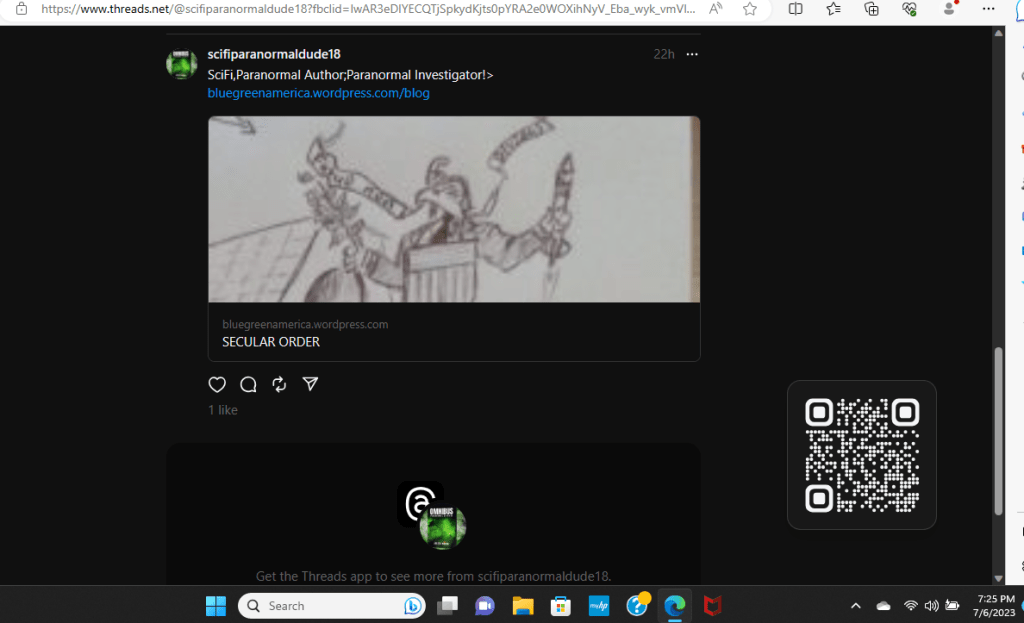Click the scifiparanormaldude18 username

[x=274, y=54]
